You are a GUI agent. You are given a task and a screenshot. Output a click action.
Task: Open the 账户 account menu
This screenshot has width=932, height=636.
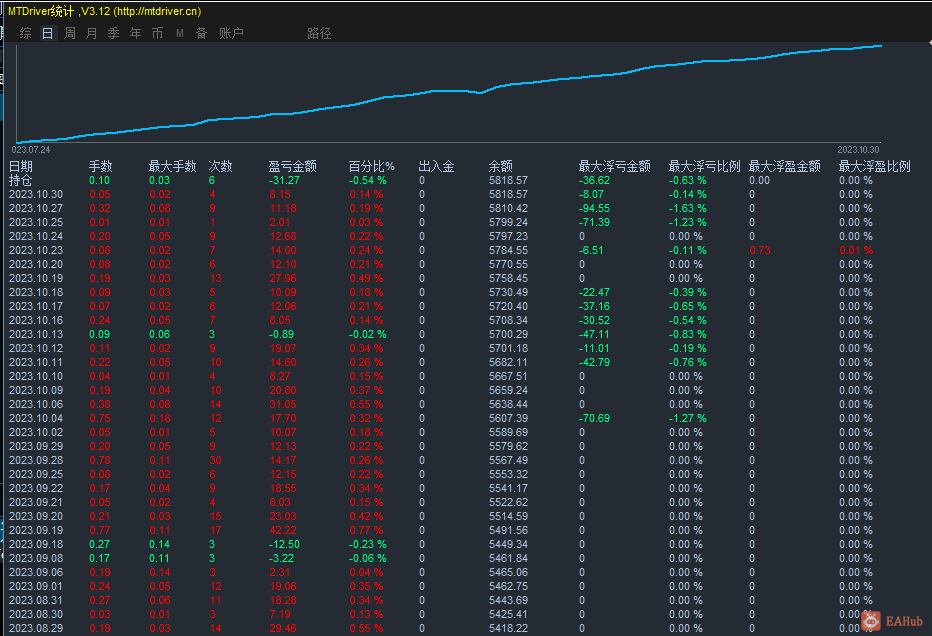(231, 33)
